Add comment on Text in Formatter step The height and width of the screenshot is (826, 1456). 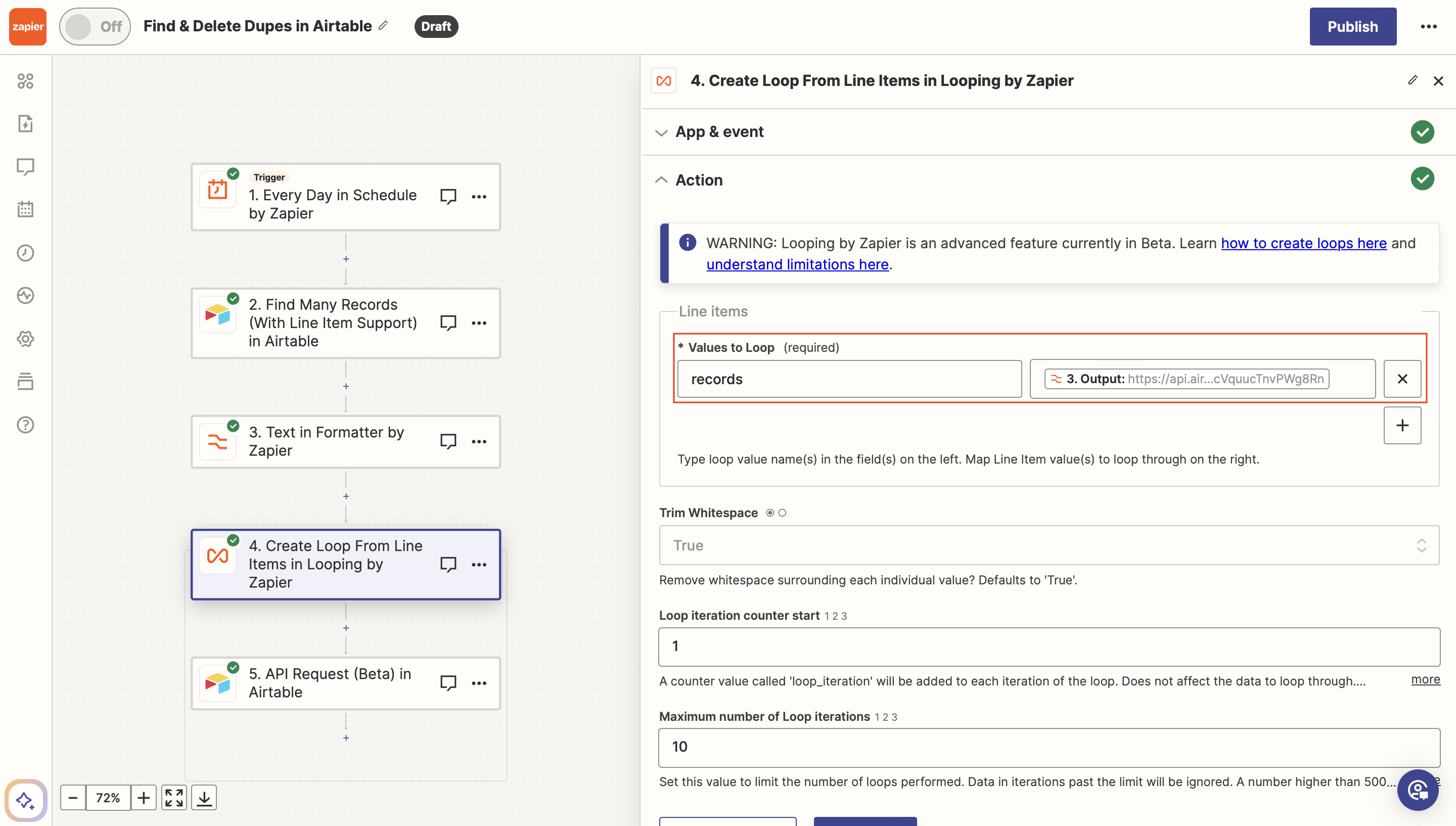coord(448,441)
